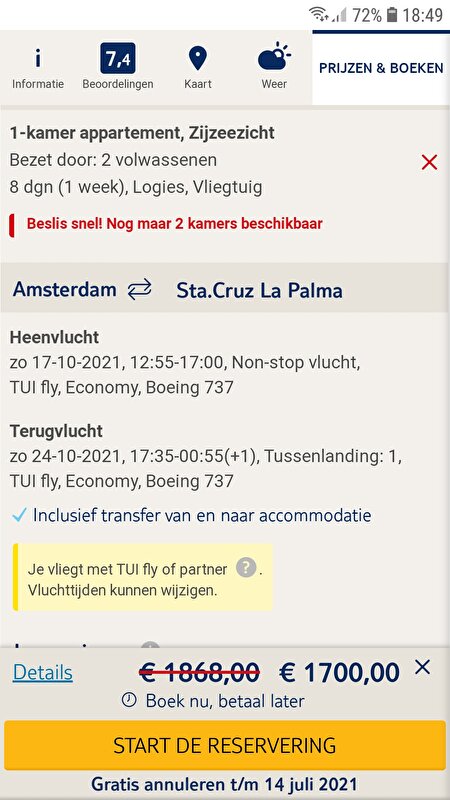Tap the battery icon in status bar

click(x=392, y=15)
